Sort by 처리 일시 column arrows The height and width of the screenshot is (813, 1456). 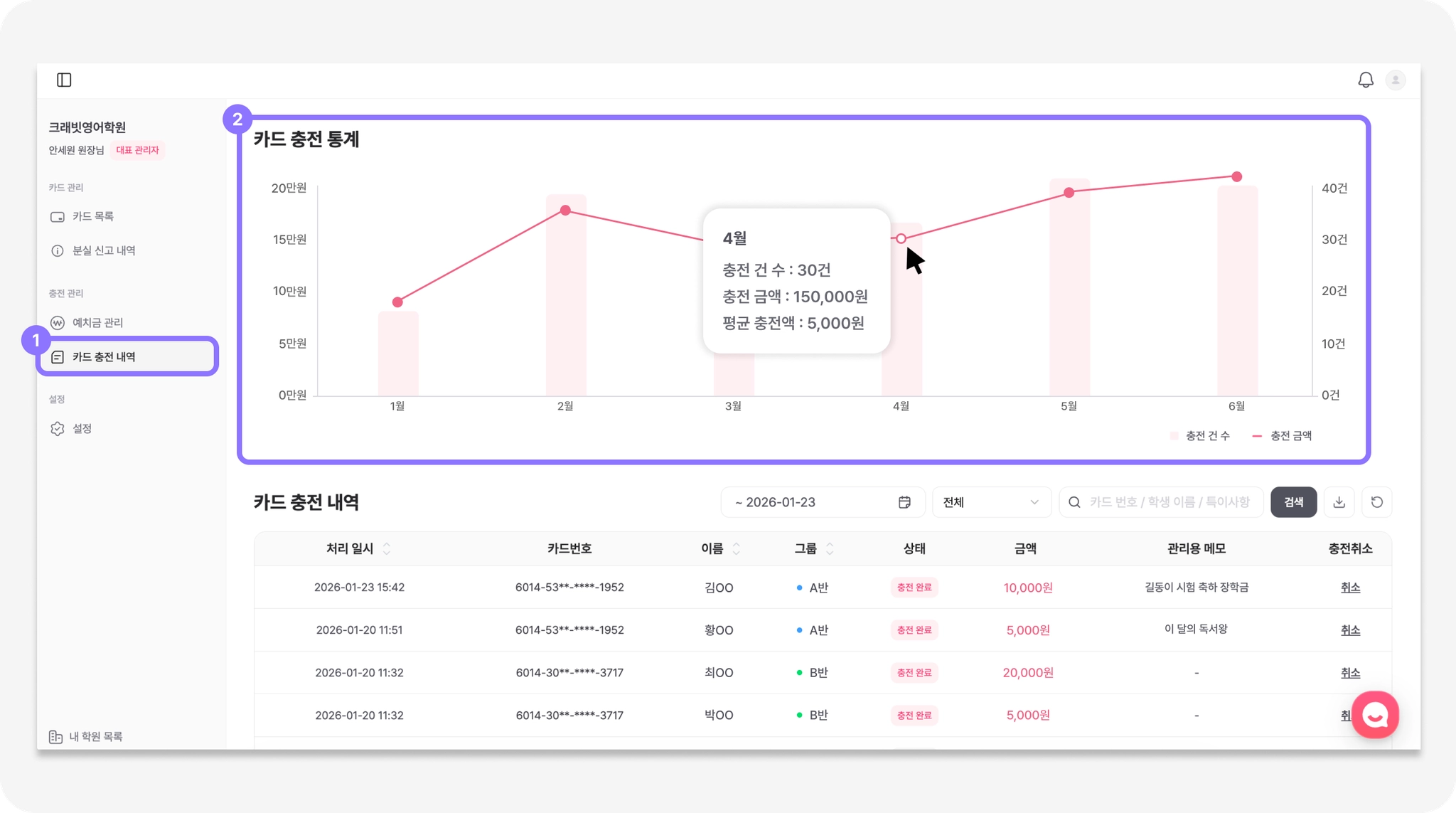(387, 548)
